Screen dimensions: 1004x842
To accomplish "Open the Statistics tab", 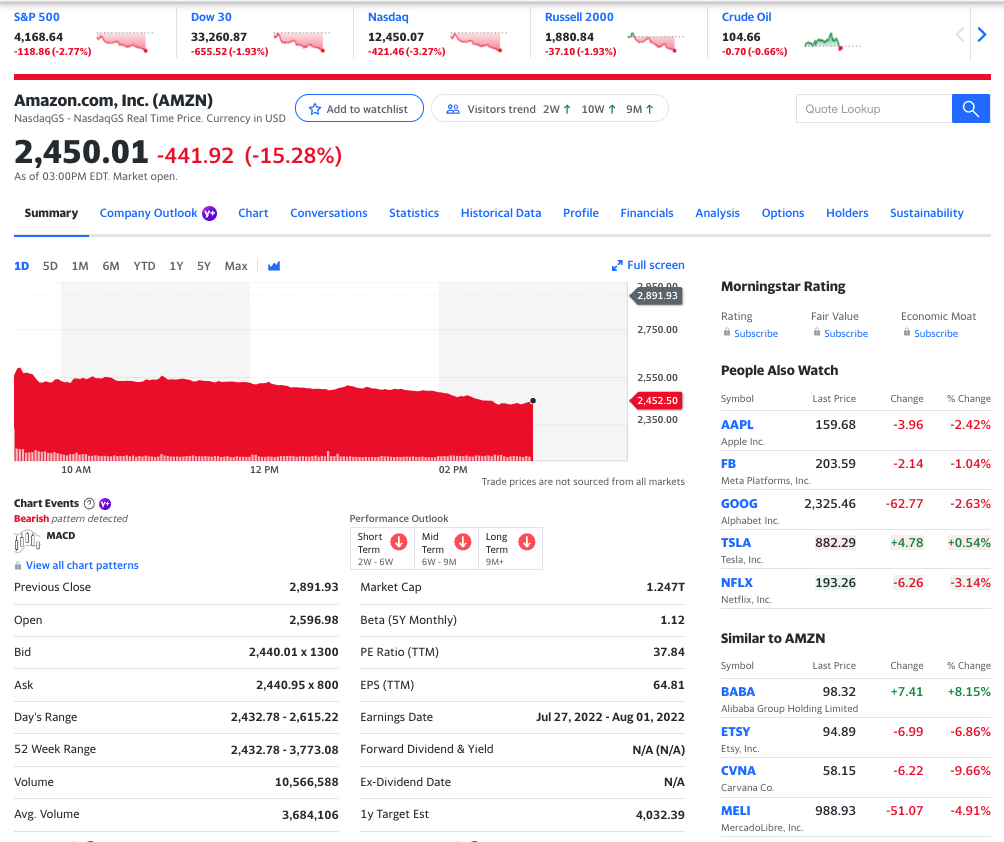I will [x=414, y=213].
